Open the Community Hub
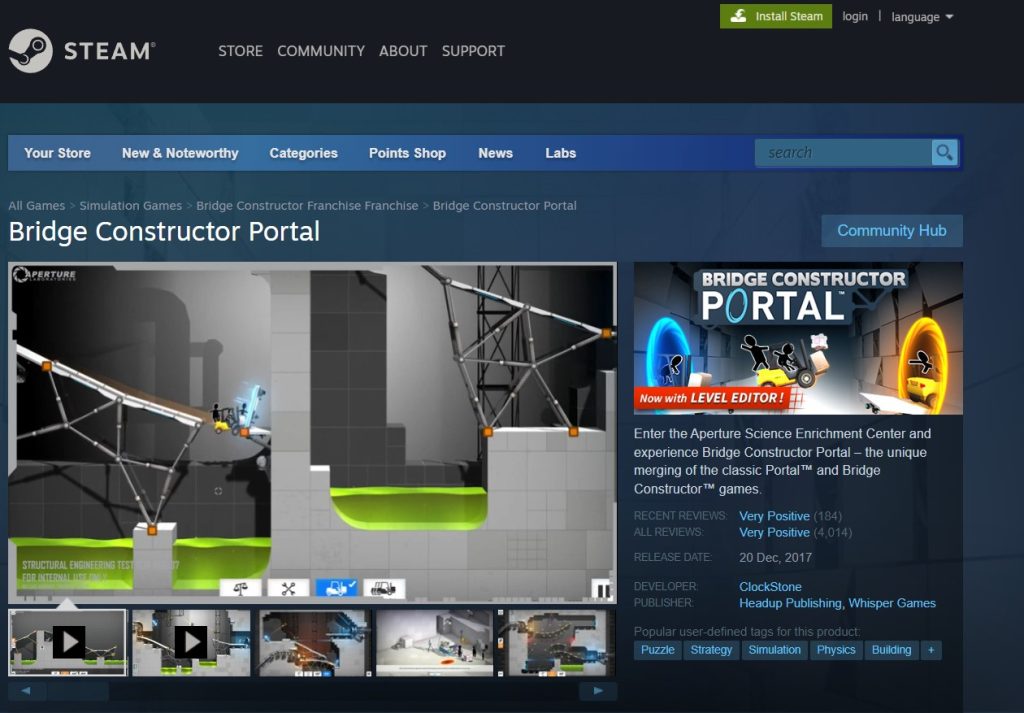1024x713 pixels. point(892,230)
